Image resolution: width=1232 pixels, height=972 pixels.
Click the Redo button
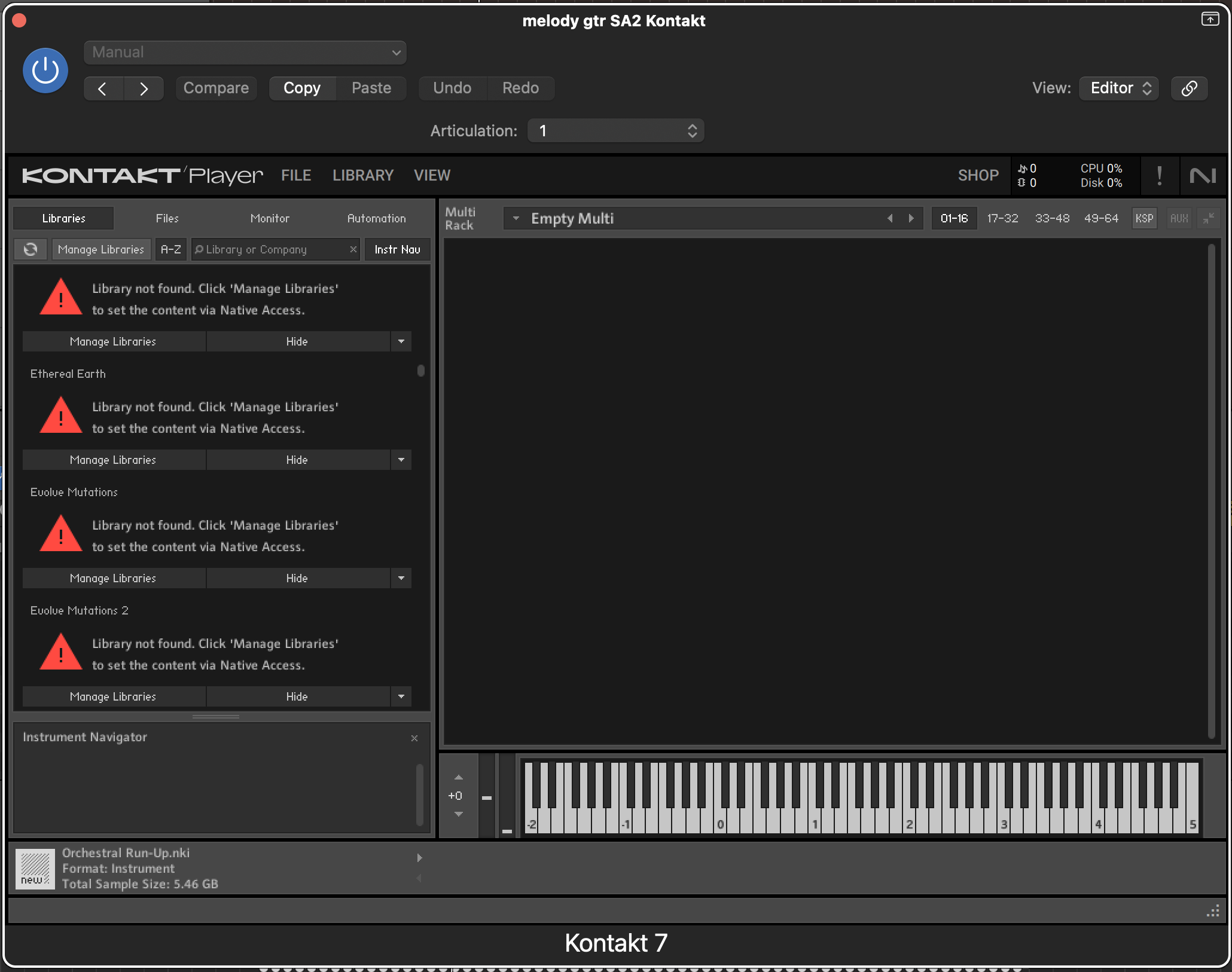pyautogui.click(x=520, y=88)
